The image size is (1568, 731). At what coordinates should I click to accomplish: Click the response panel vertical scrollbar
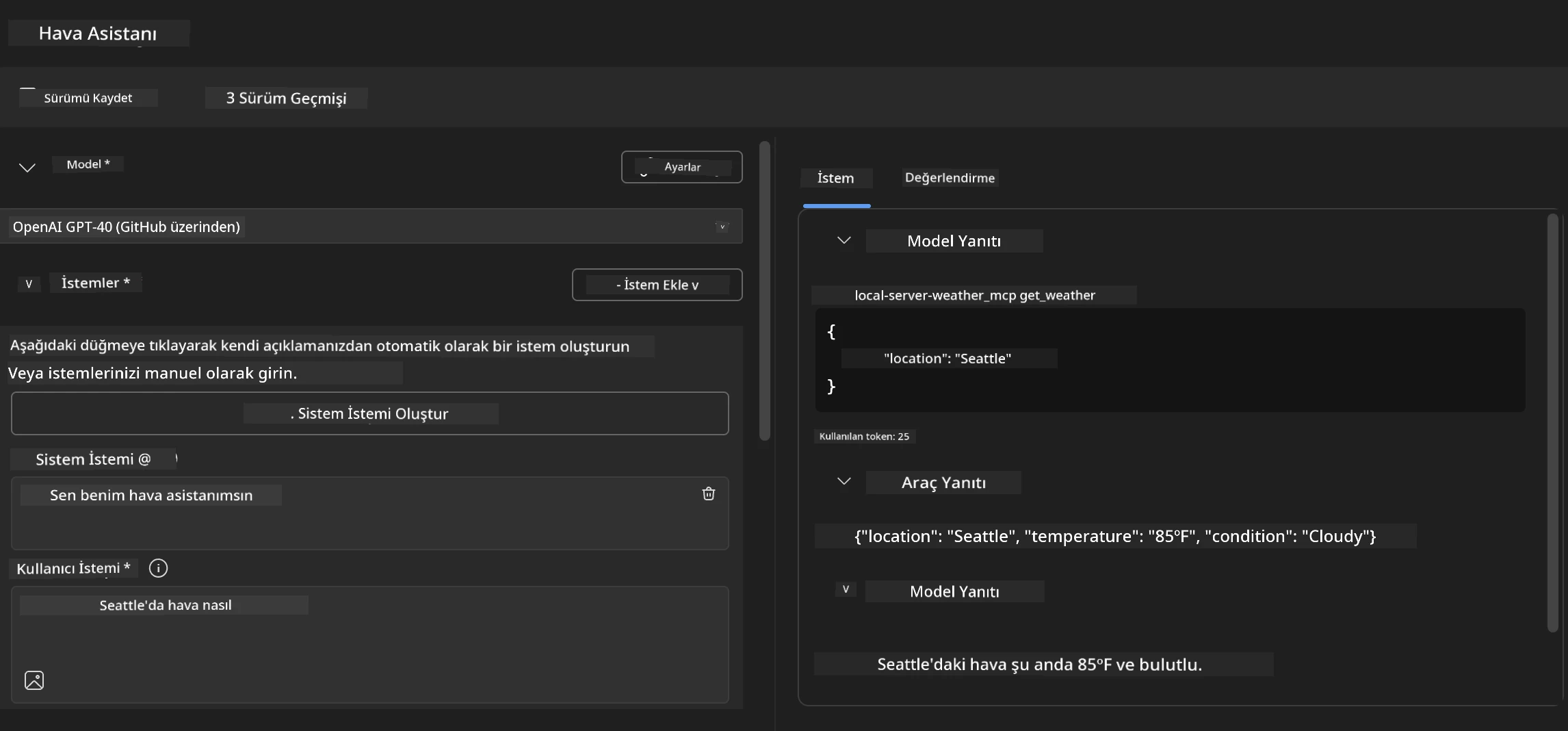coord(1552,423)
